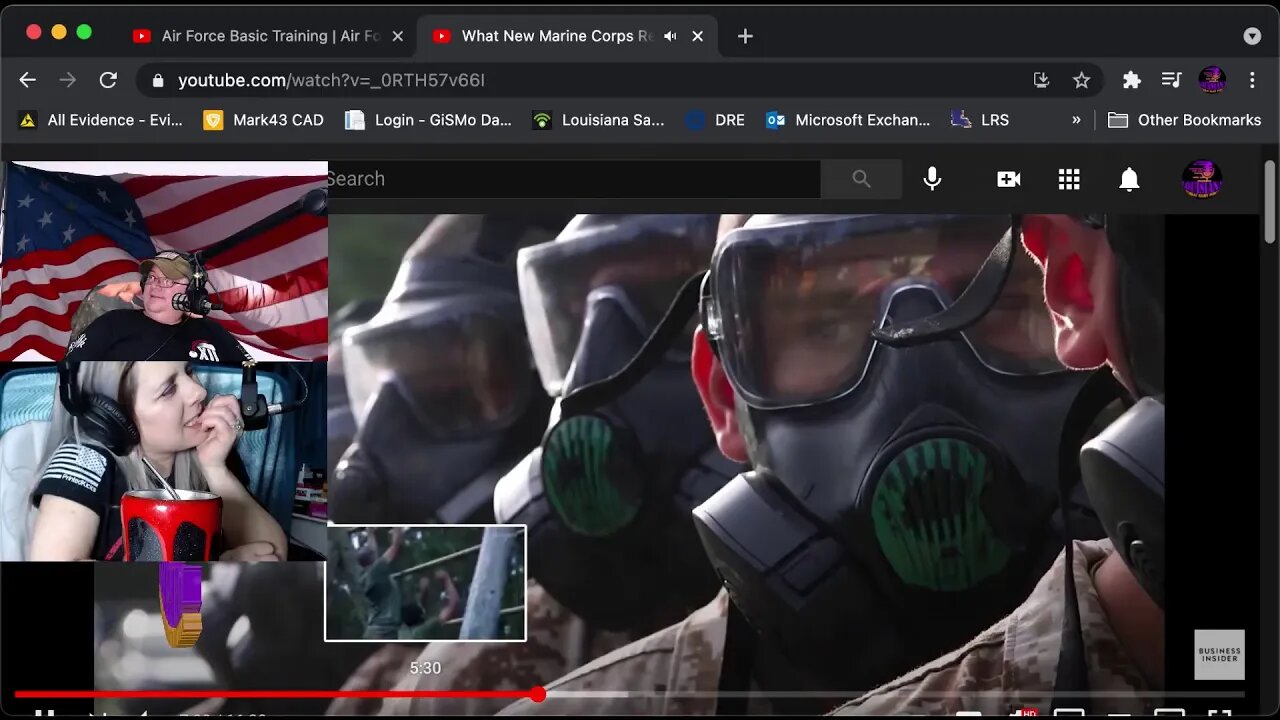Image resolution: width=1280 pixels, height=720 pixels.
Task: Open a new tab with the plus button
Action: tap(745, 36)
